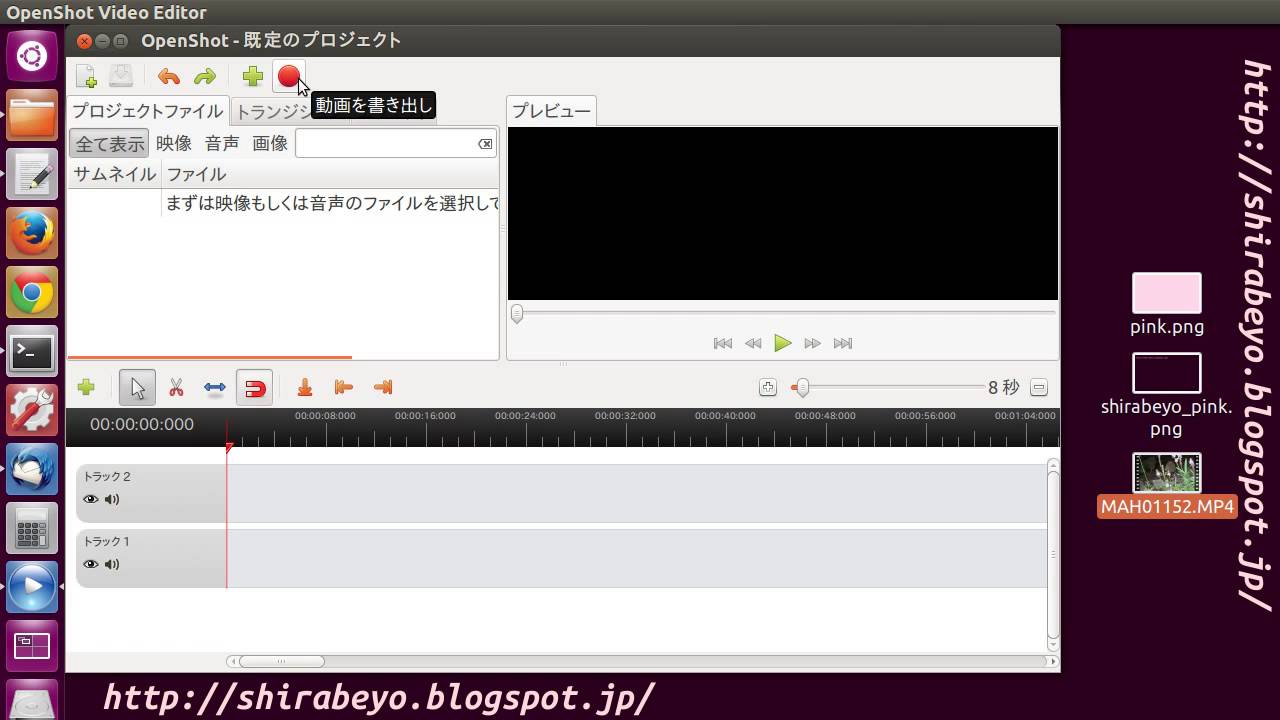The height and width of the screenshot is (720, 1280).
Task: Filter by 映像
Action: coord(174,143)
